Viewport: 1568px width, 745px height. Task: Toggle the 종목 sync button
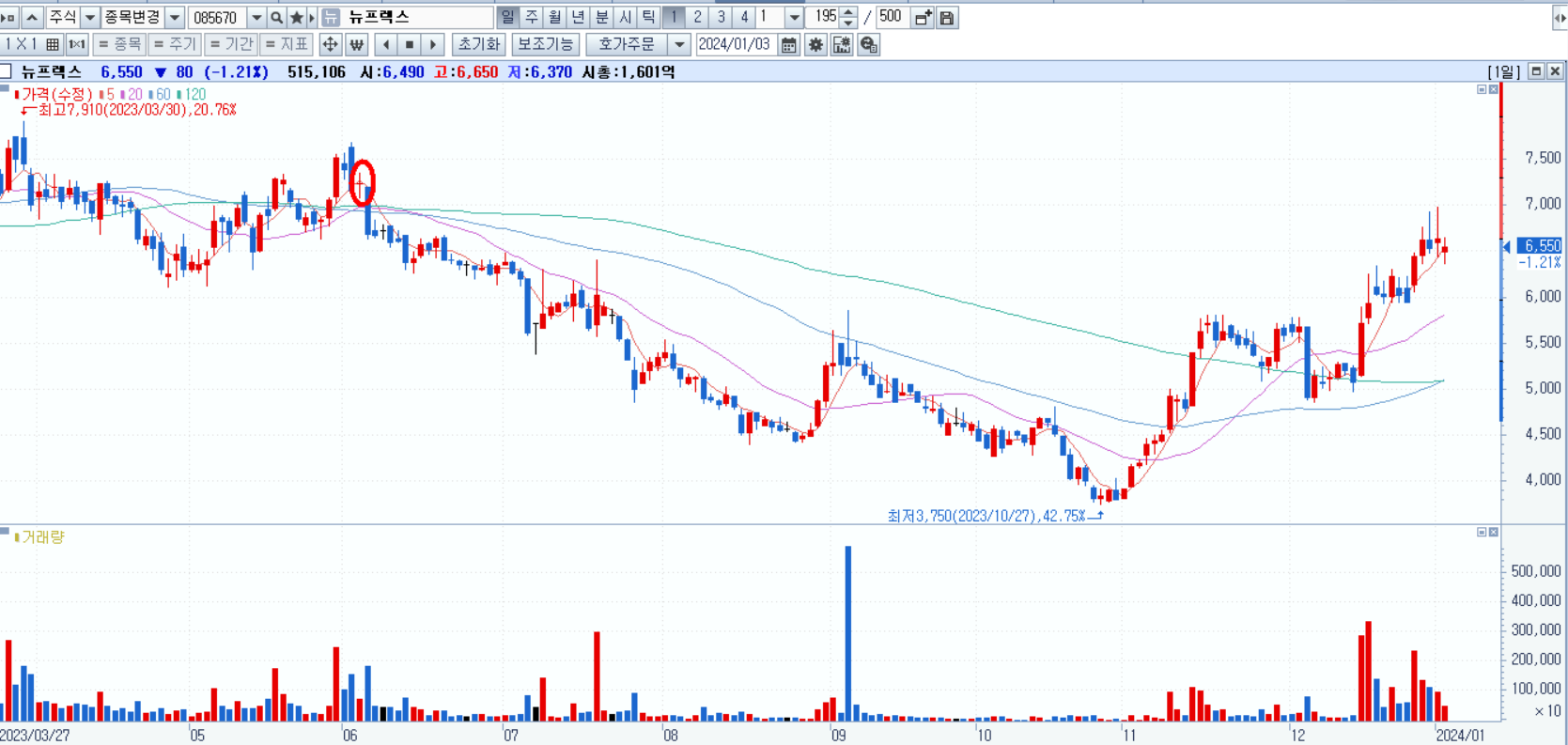pyautogui.click(x=119, y=44)
